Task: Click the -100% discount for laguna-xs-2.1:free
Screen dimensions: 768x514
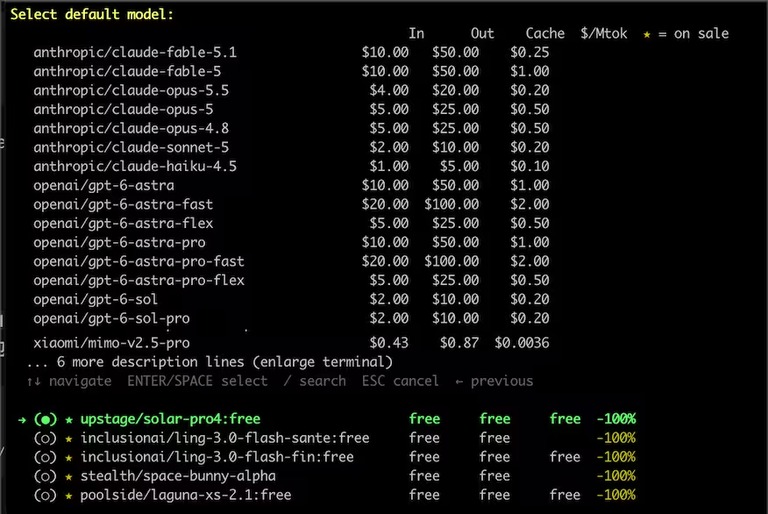Action: point(616,495)
